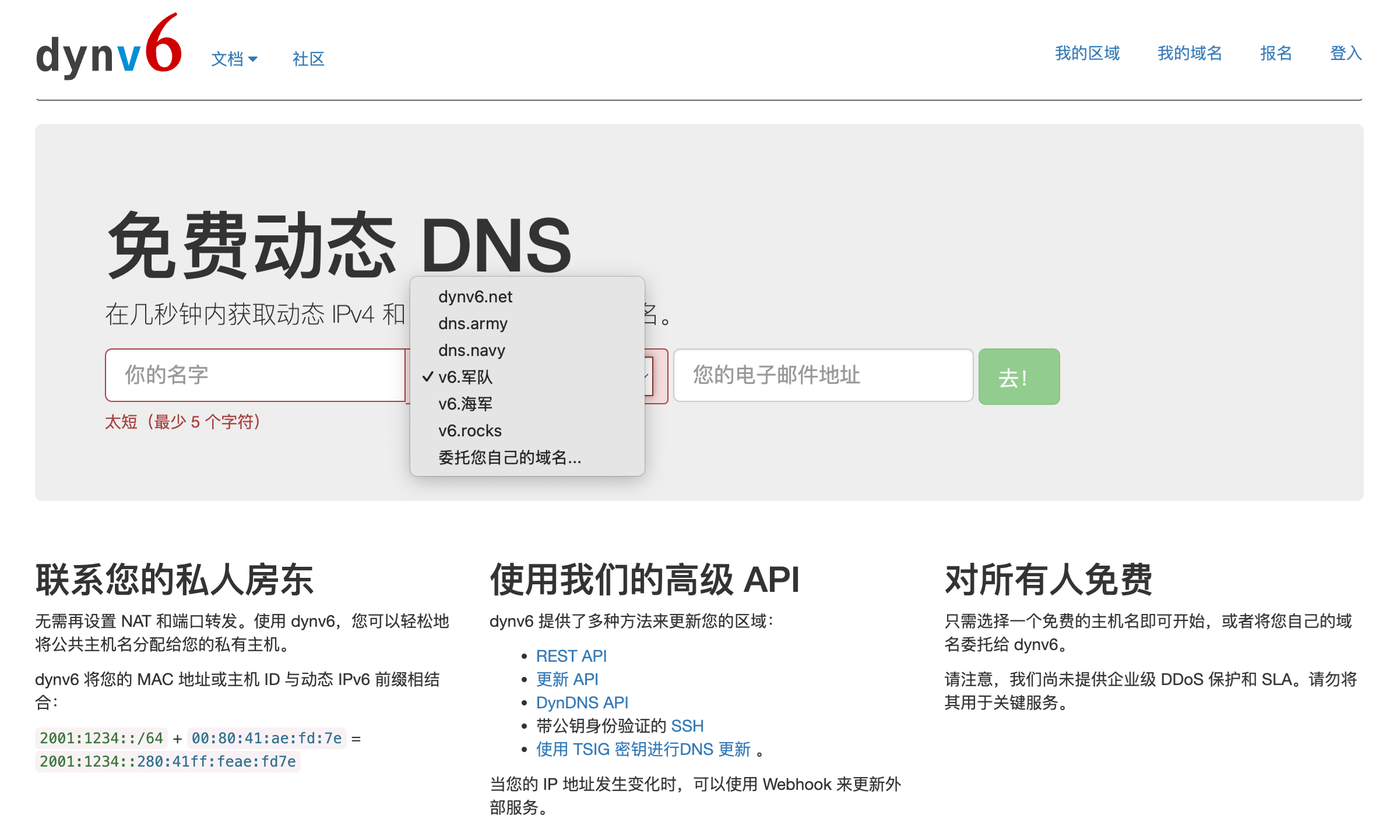Choose v6.海军 from the list

[527, 404]
